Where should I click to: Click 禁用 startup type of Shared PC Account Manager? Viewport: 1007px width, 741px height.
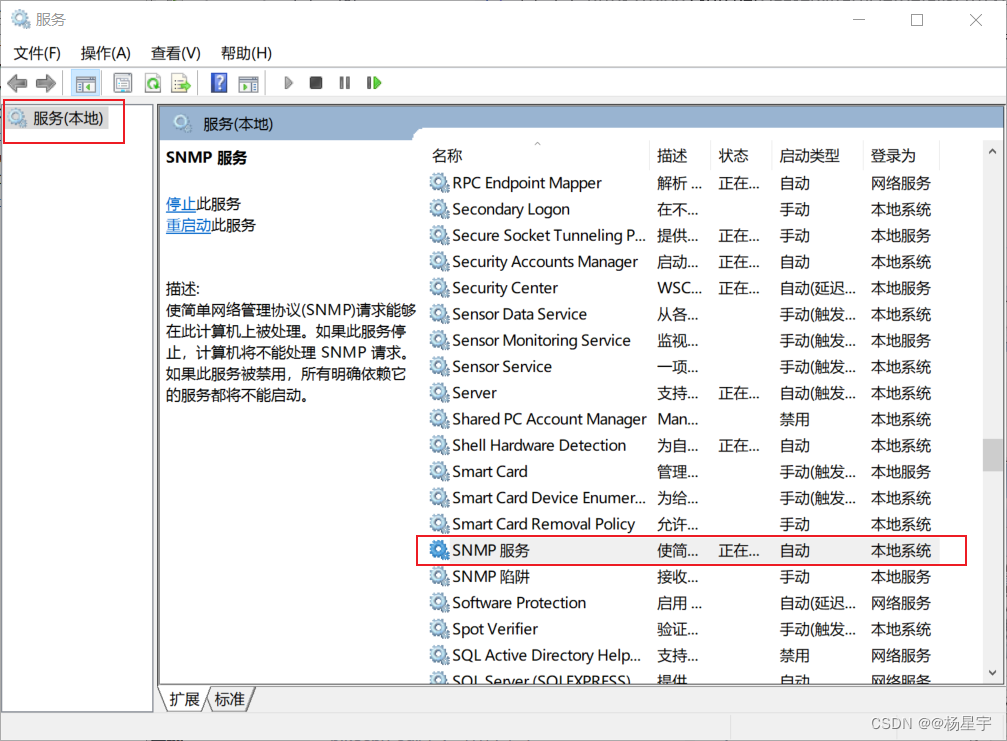pos(794,419)
